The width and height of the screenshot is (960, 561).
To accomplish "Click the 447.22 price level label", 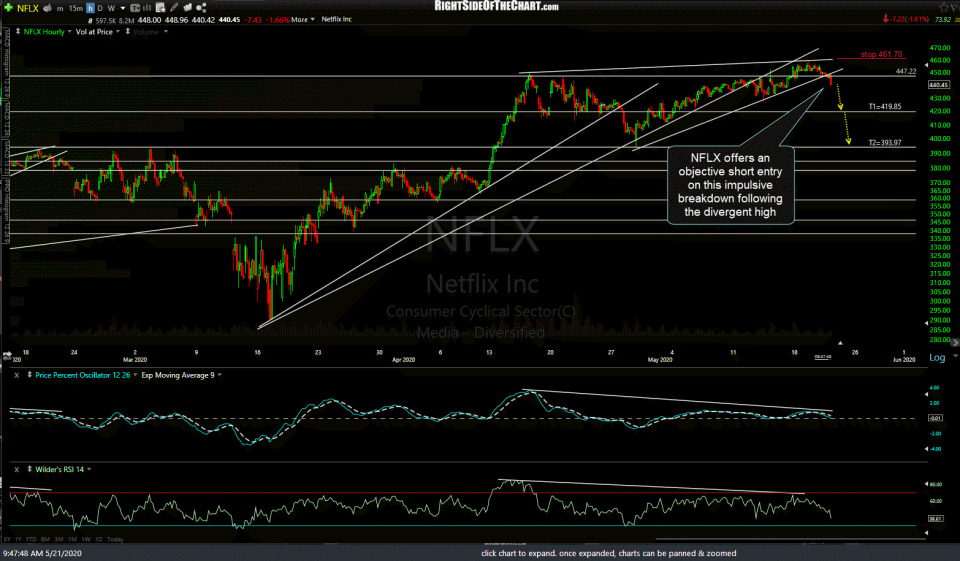I will pyautogui.click(x=906, y=72).
